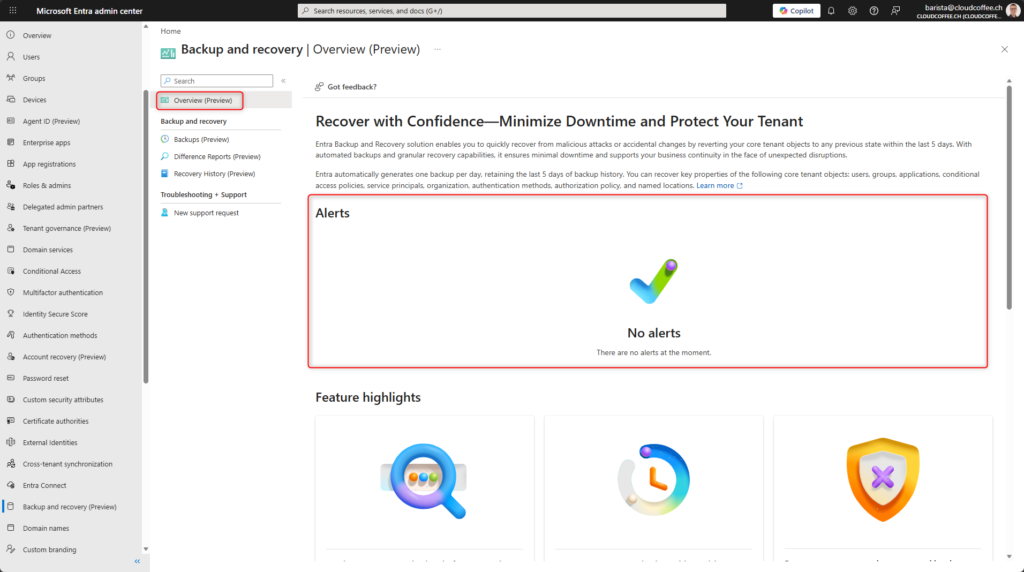Click the Enterprise apps icon
Viewport: 1024px width, 572px height.
click(x=10, y=142)
